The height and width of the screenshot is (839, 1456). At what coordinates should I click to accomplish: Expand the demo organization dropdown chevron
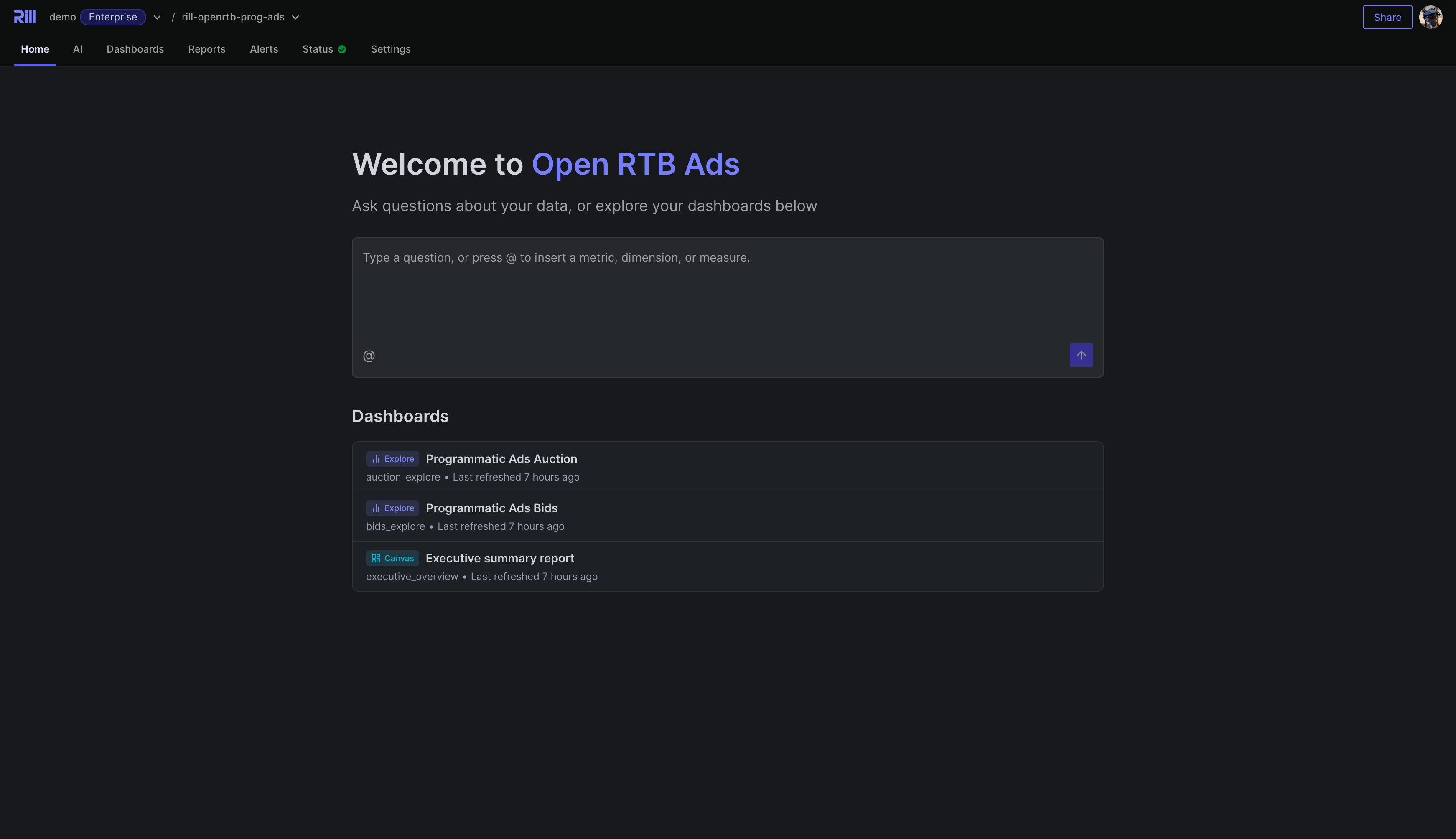(x=157, y=17)
